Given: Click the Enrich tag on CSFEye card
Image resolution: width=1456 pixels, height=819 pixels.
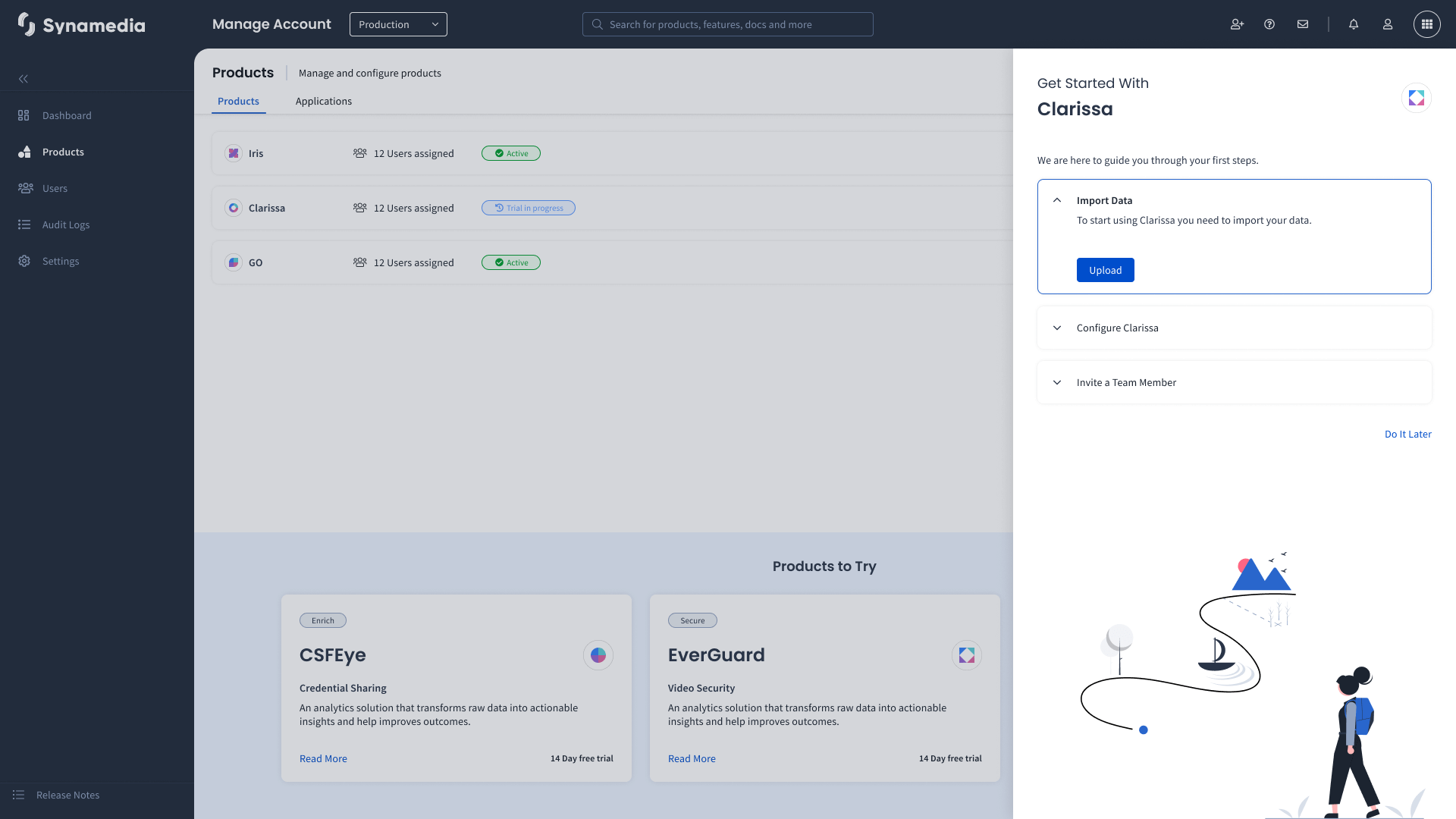Looking at the screenshot, I should click(x=323, y=620).
